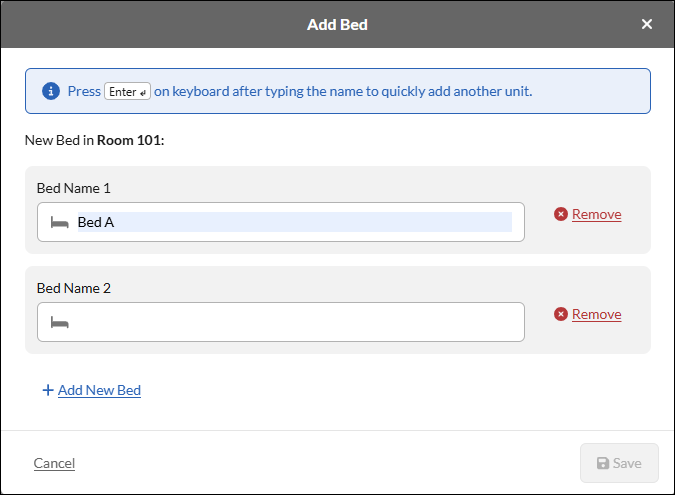Click the 'New Bed in Room 101:' text
Image resolution: width=675 pixels, height=495 pixels.
click(95, 140)
